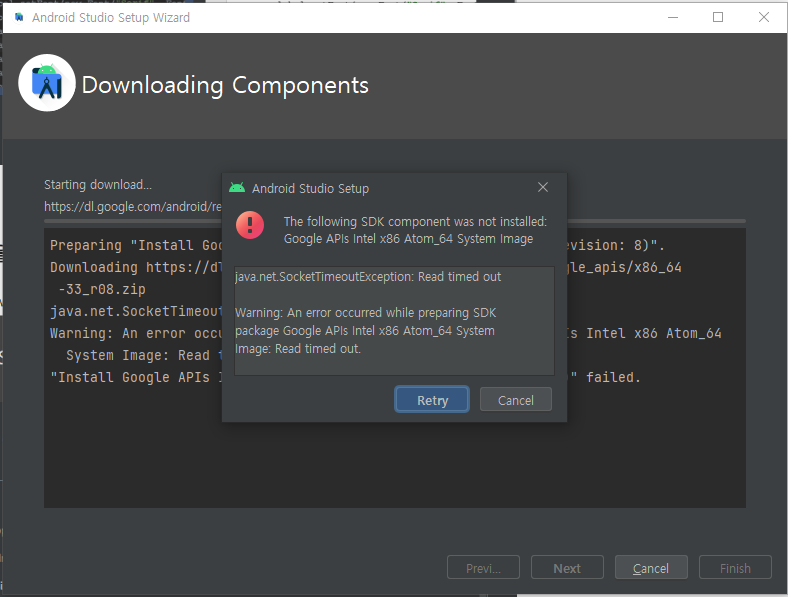788x597 pixels.
Task: Click the "s Intel x86 Atom_64" log text
Action: 645,333
